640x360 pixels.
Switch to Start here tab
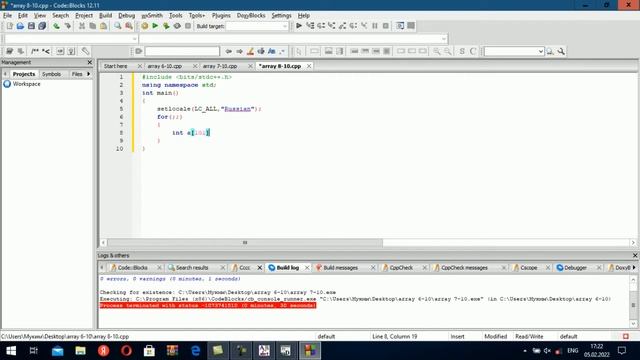[x=116, y=66]
